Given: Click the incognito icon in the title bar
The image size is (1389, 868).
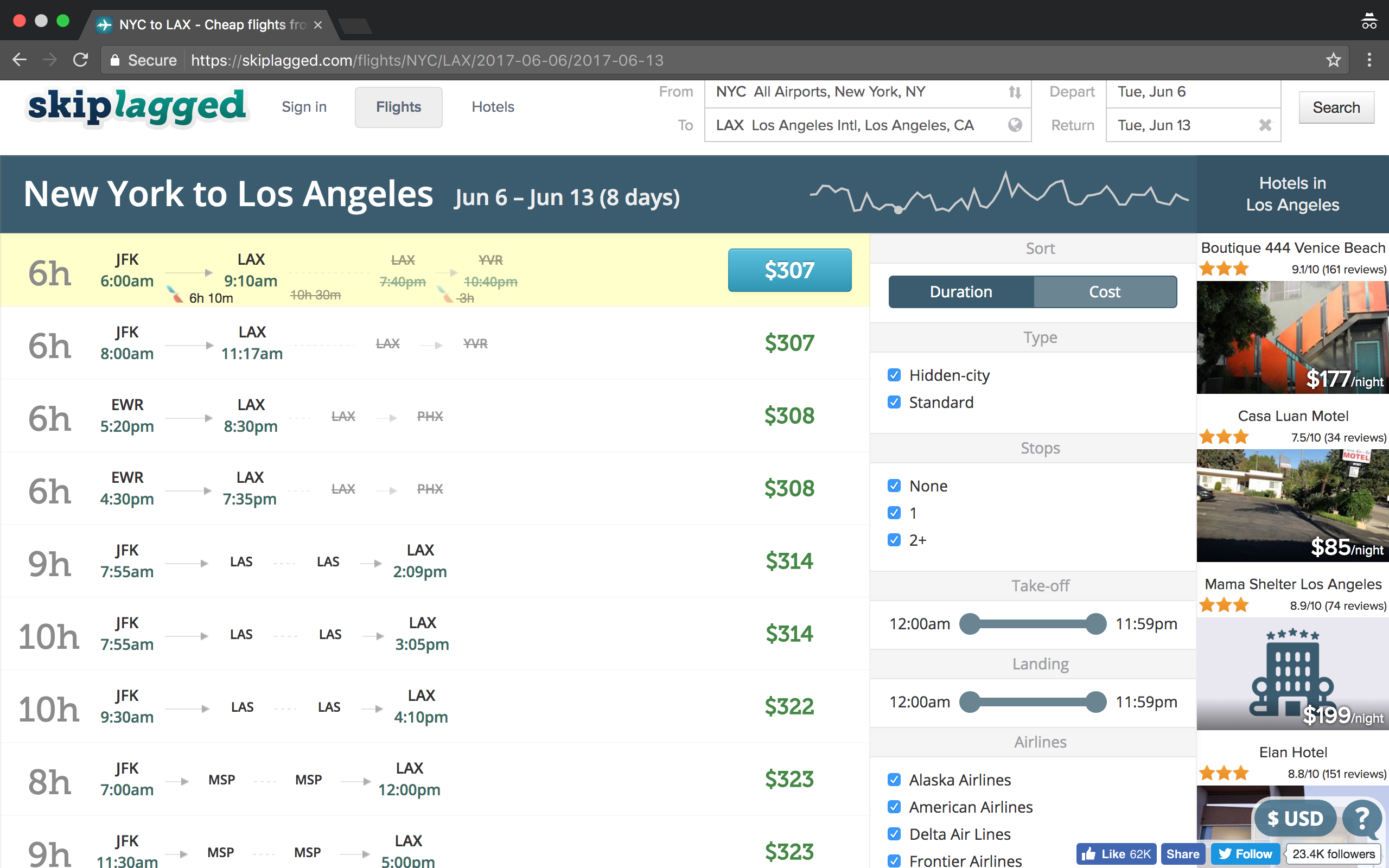Looking at the screenshot, I should pos(1369,21).
